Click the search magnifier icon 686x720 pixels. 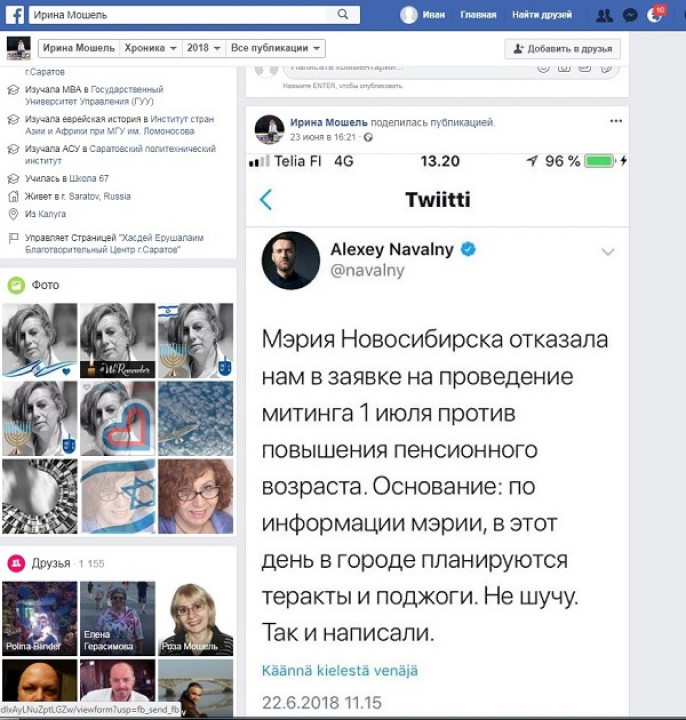tap(343, 14)
